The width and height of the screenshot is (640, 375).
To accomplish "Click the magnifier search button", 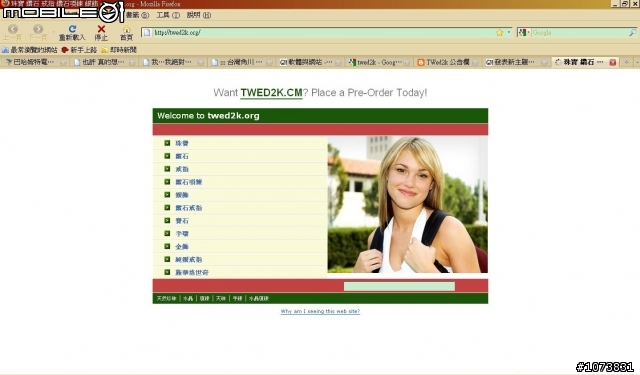I will point(632,33).
